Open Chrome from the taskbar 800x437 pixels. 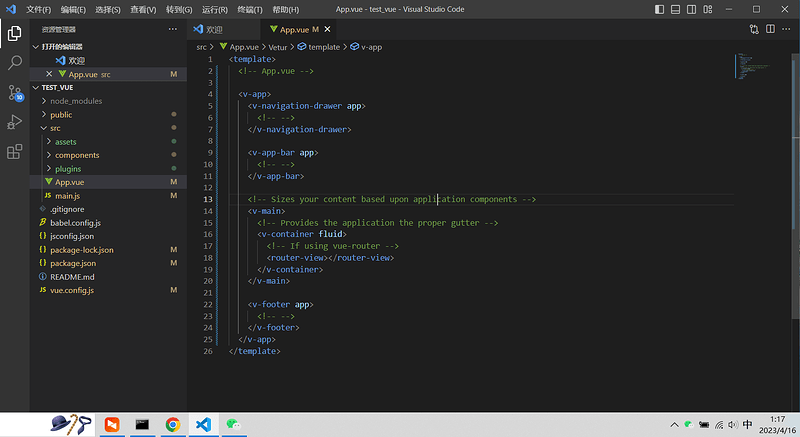[173, 424]
